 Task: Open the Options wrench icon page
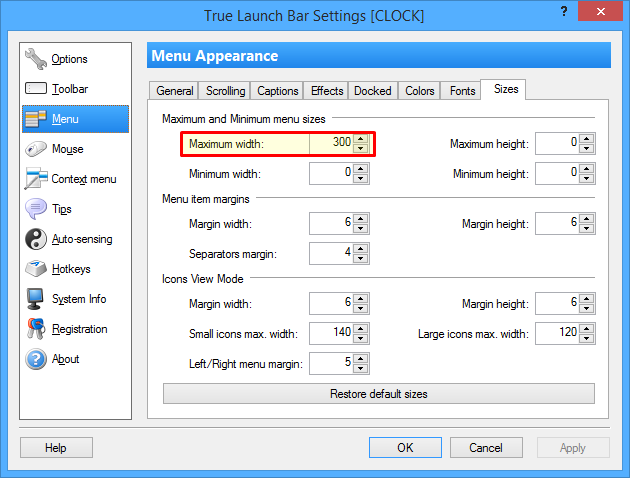(x=36, y=59)
